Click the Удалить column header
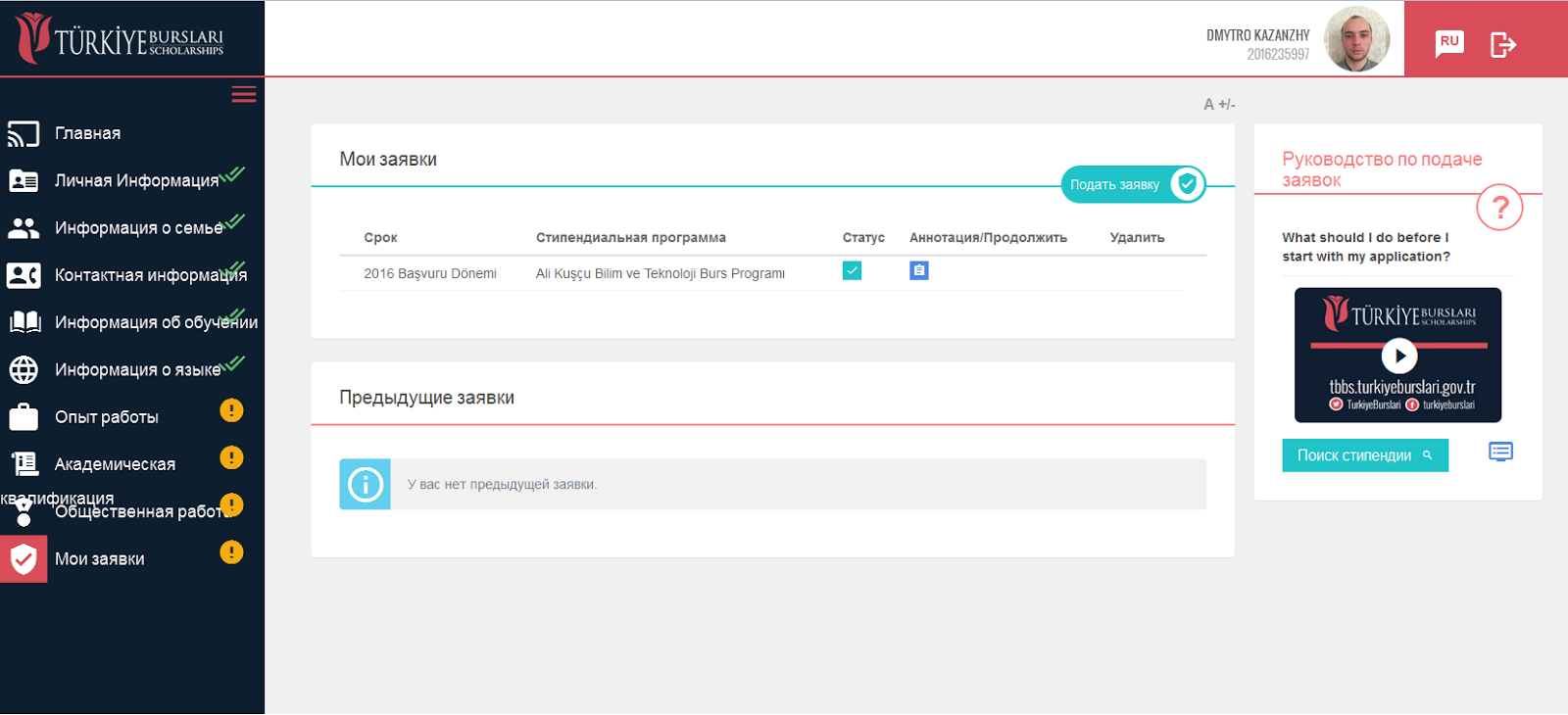Image resolution: width=1568 pixels, height=715 pixels. [x=1137, y=238]
